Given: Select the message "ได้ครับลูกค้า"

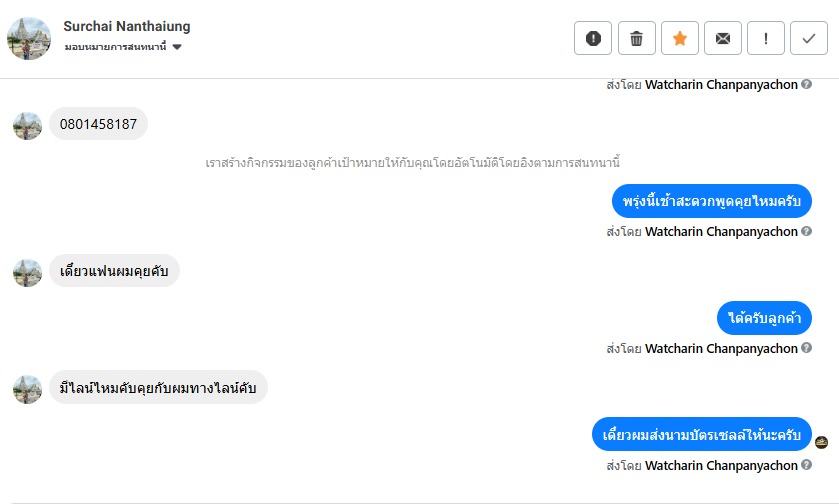Looking at the screenshot, I should (764, 318).
